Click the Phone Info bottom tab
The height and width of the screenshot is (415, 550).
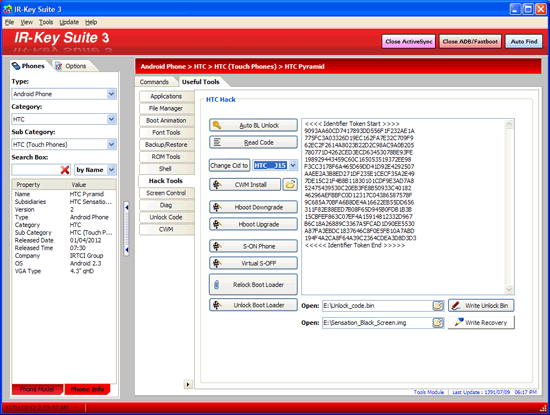point(87,389)
